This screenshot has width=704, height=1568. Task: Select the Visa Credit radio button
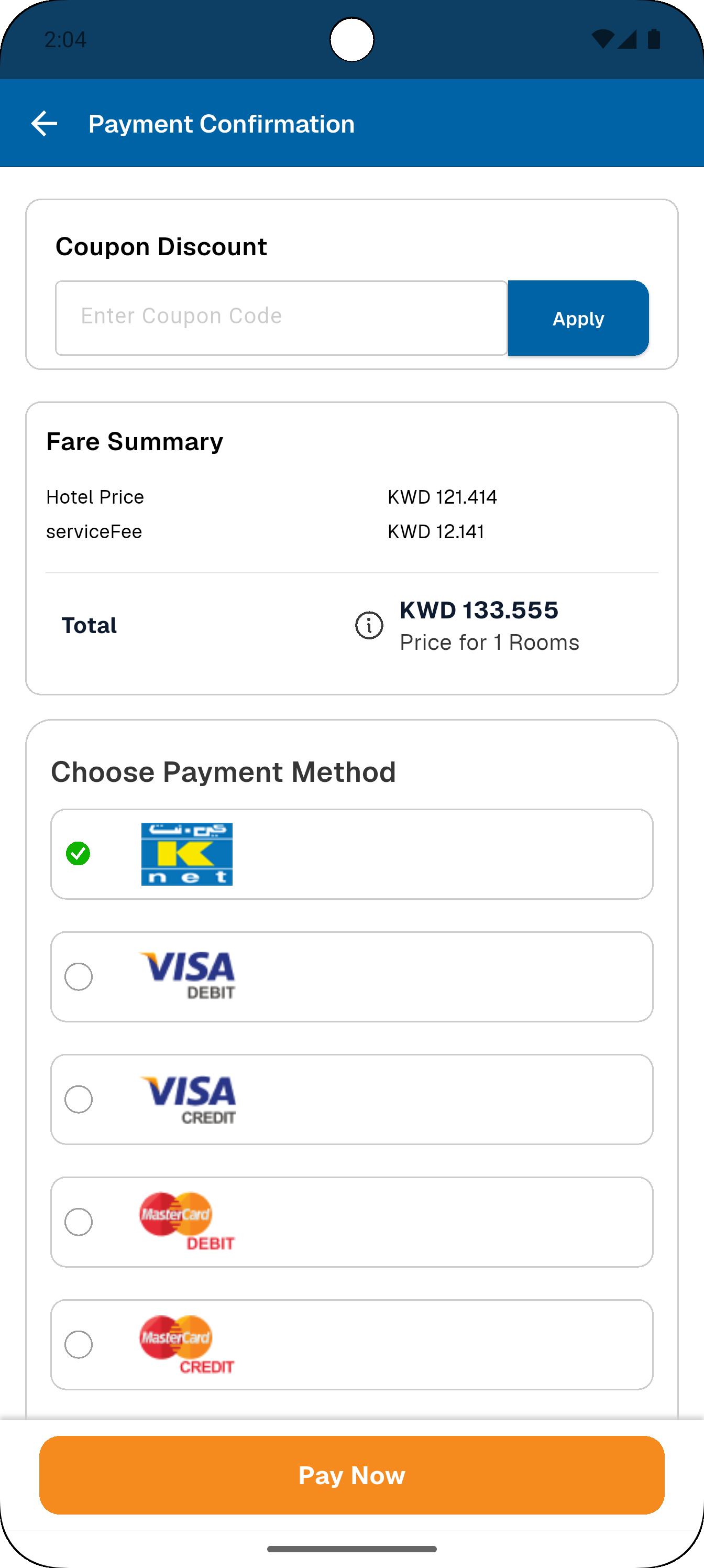click(79, 1099)
